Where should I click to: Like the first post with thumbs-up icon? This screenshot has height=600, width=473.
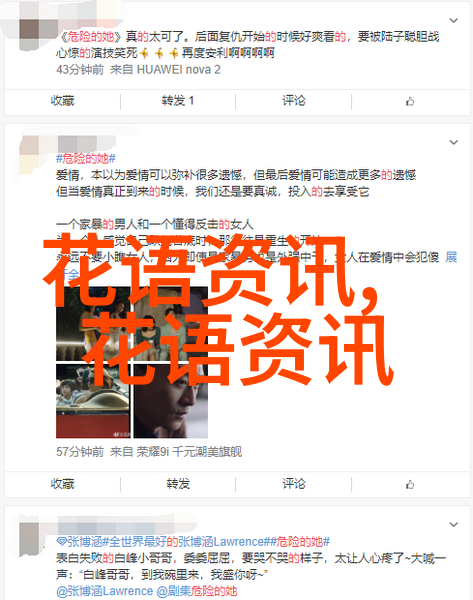(x=410, y=101)
